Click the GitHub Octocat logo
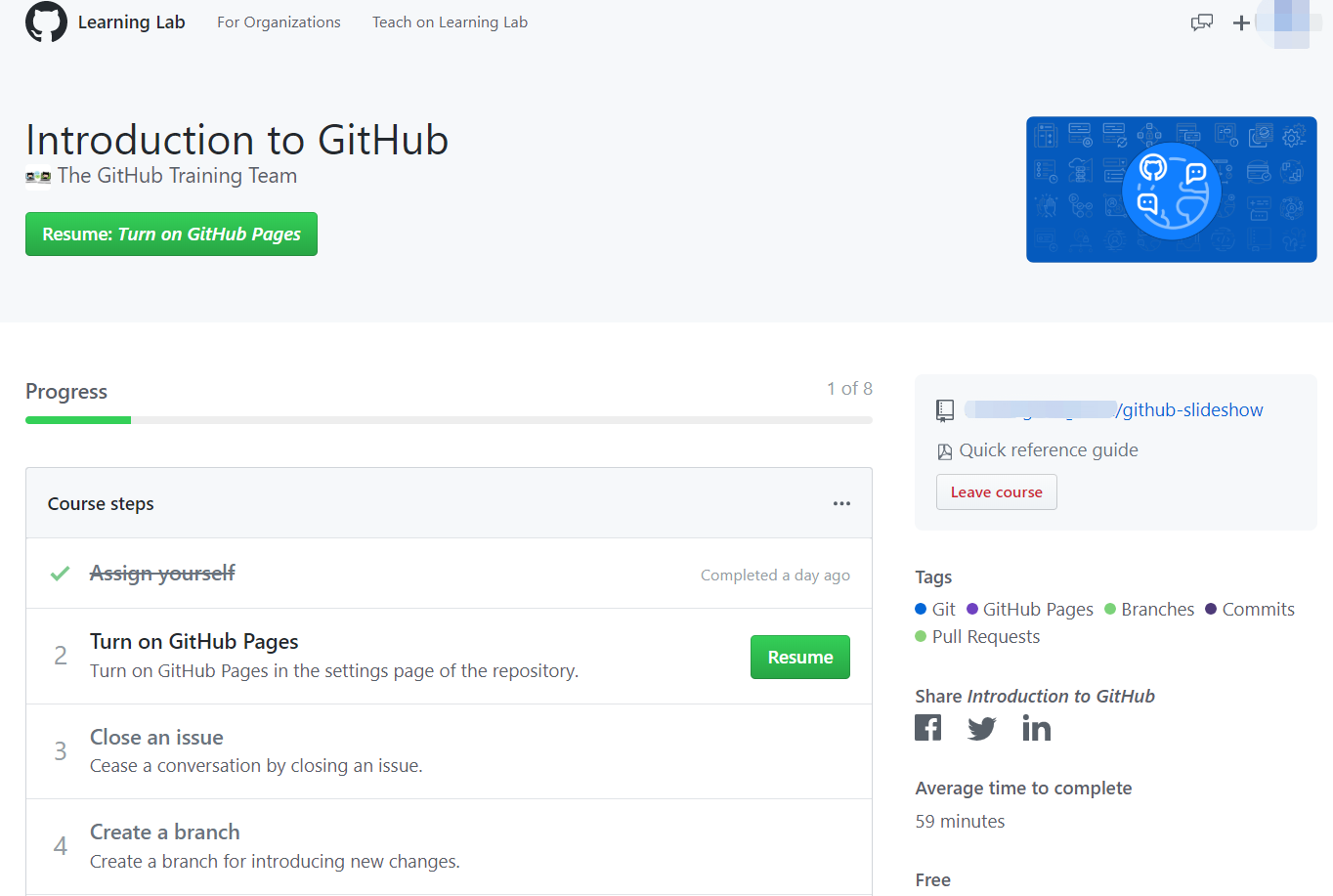This screenshot has height=896, width=1333. tap(46, 21)
